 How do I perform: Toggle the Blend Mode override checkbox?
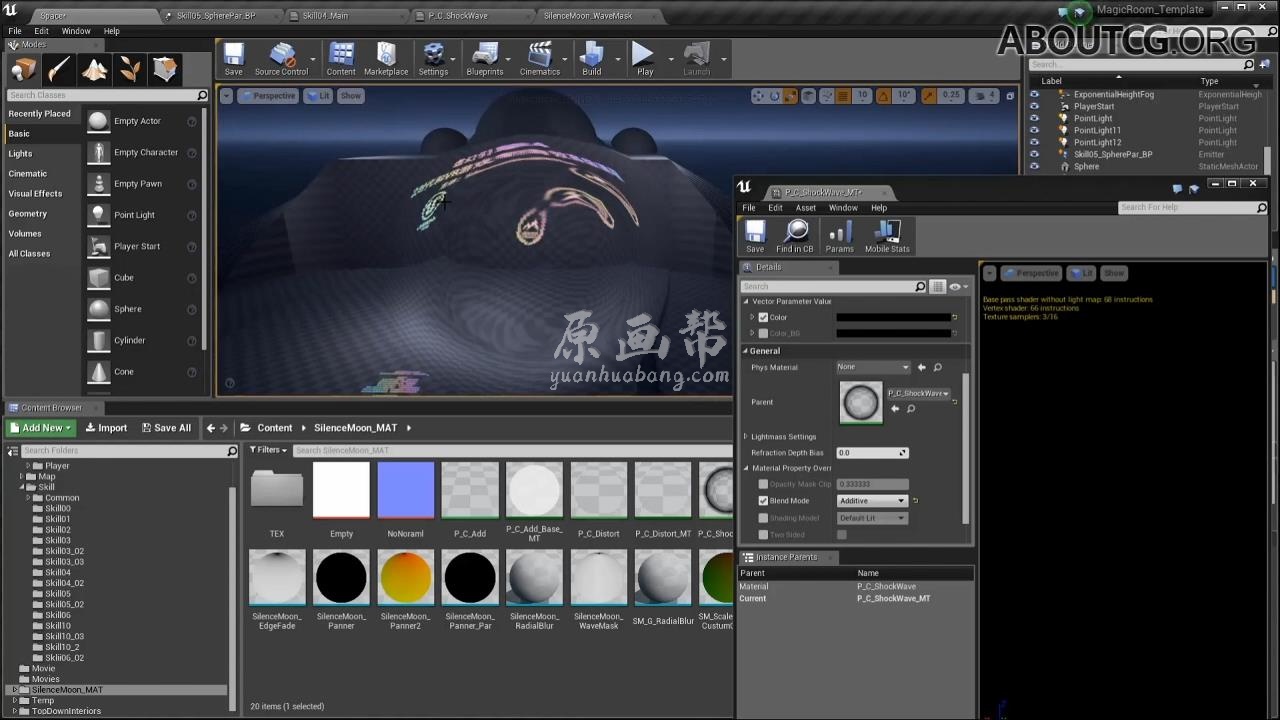[x=763, y=501]
